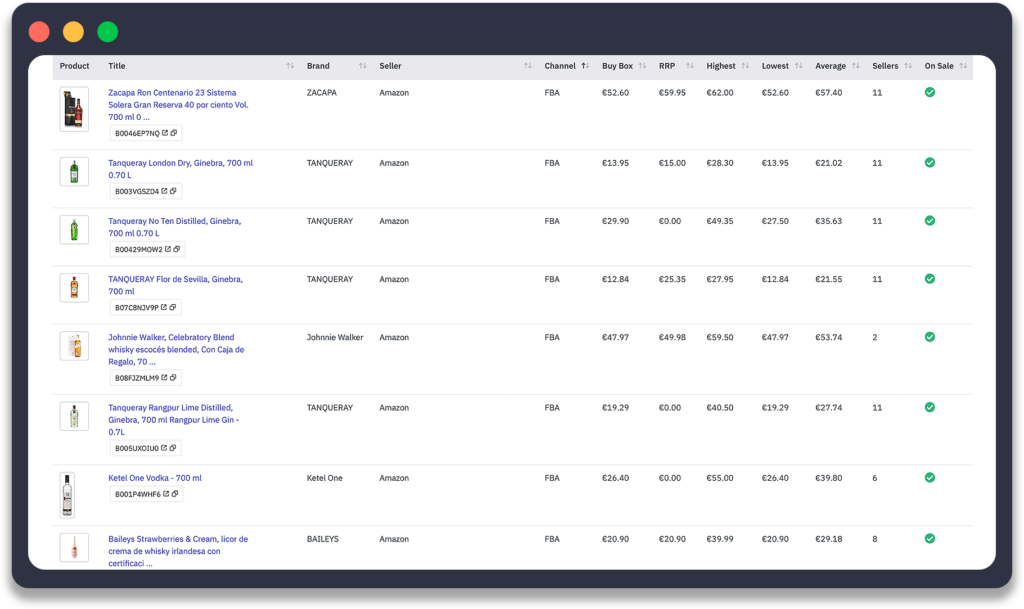Open external link for ASIN B0046EP7NQ
The image size is (1024, 609).
pyautogui.click(x=165, y=133)
